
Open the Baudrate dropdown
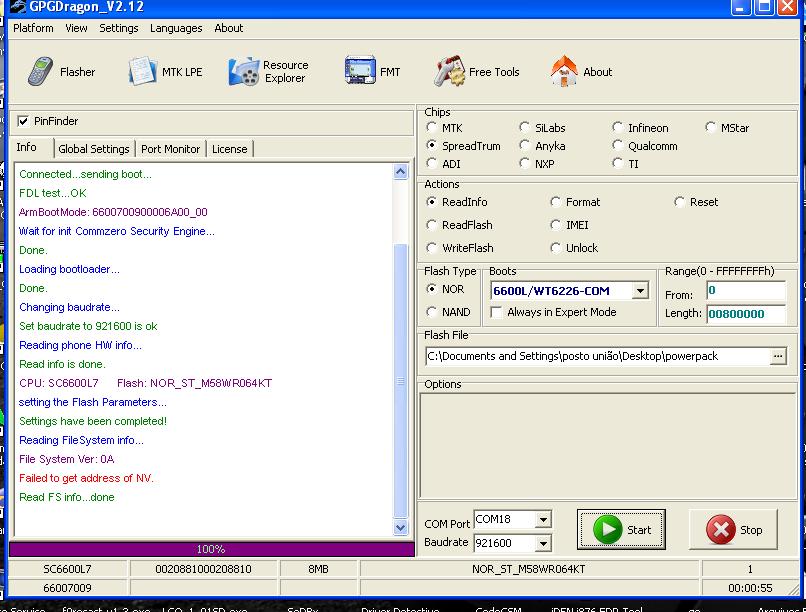pos(543,543)
